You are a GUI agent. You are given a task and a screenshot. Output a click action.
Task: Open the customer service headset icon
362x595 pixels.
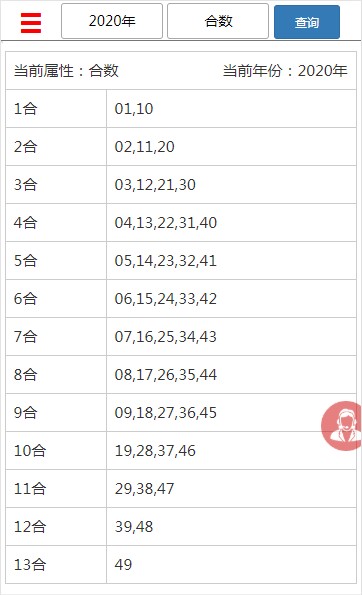[342, 426]
